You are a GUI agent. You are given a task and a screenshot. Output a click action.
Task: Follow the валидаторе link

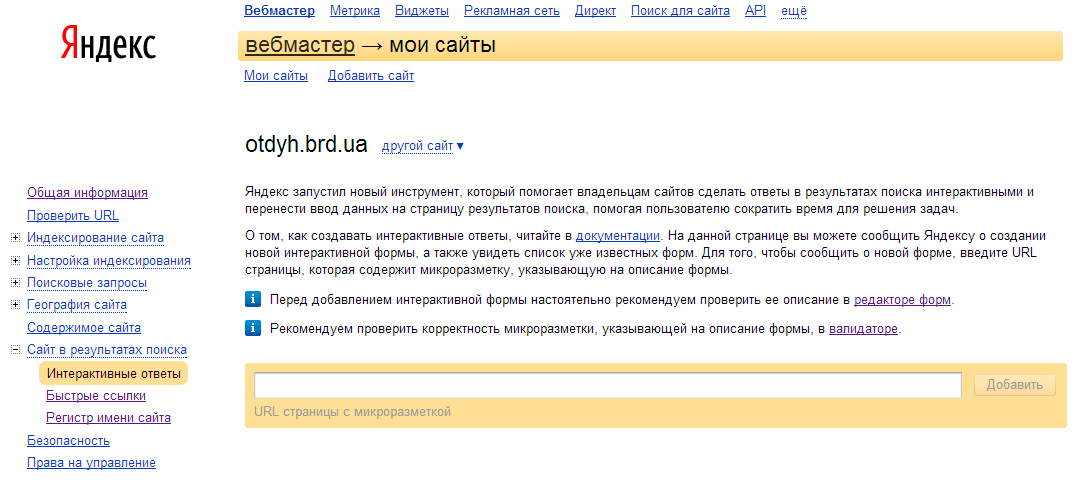(x=864, y=329)
